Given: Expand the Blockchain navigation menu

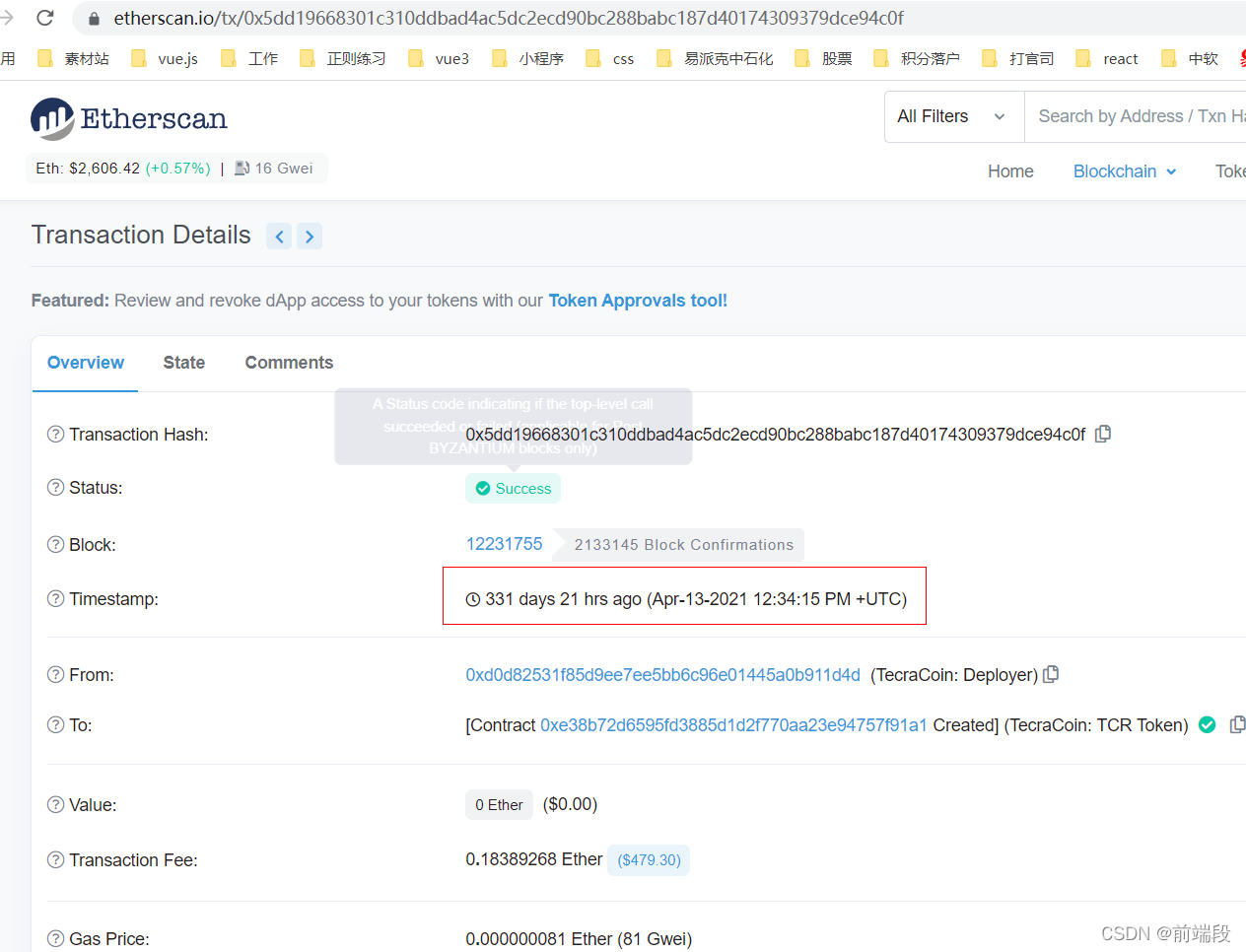Looking at the screenshot, I should point(1125,171).
